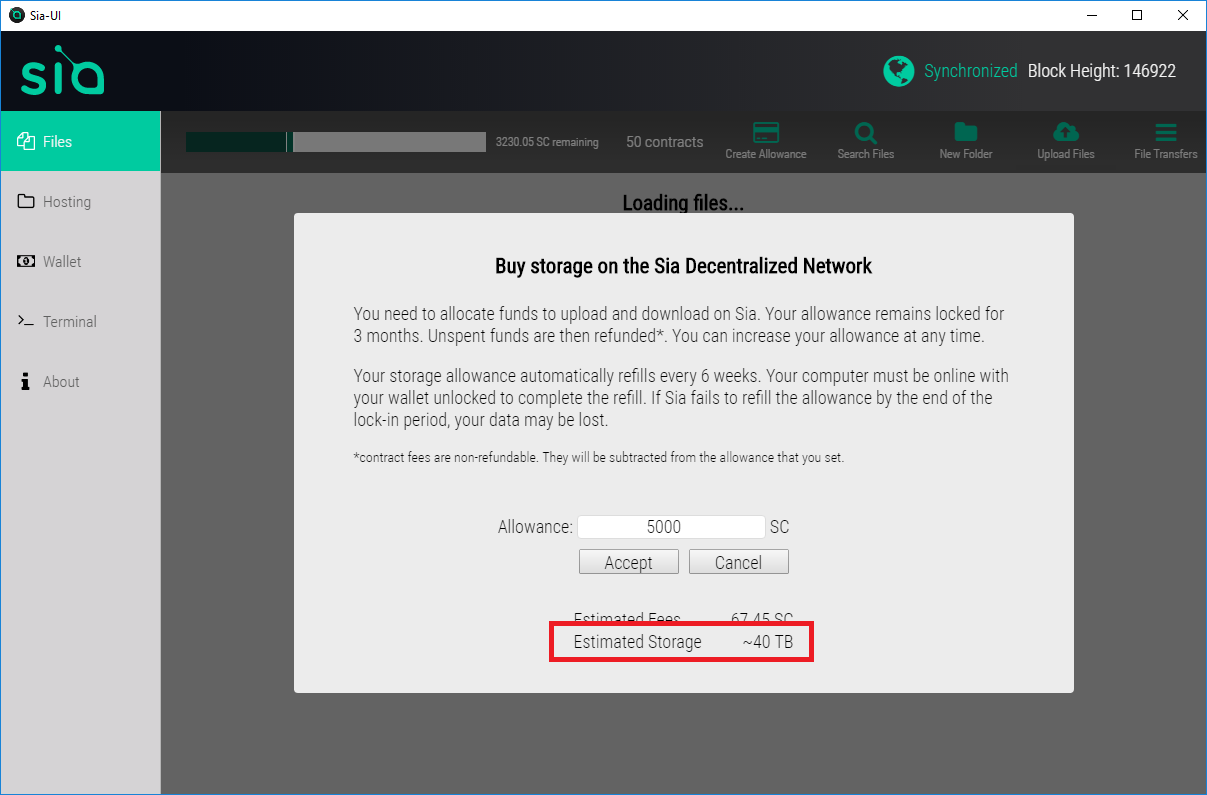1207x795 pixels.
Task: Click the Sia-UI title bar app icon
Action: (16, 15)
